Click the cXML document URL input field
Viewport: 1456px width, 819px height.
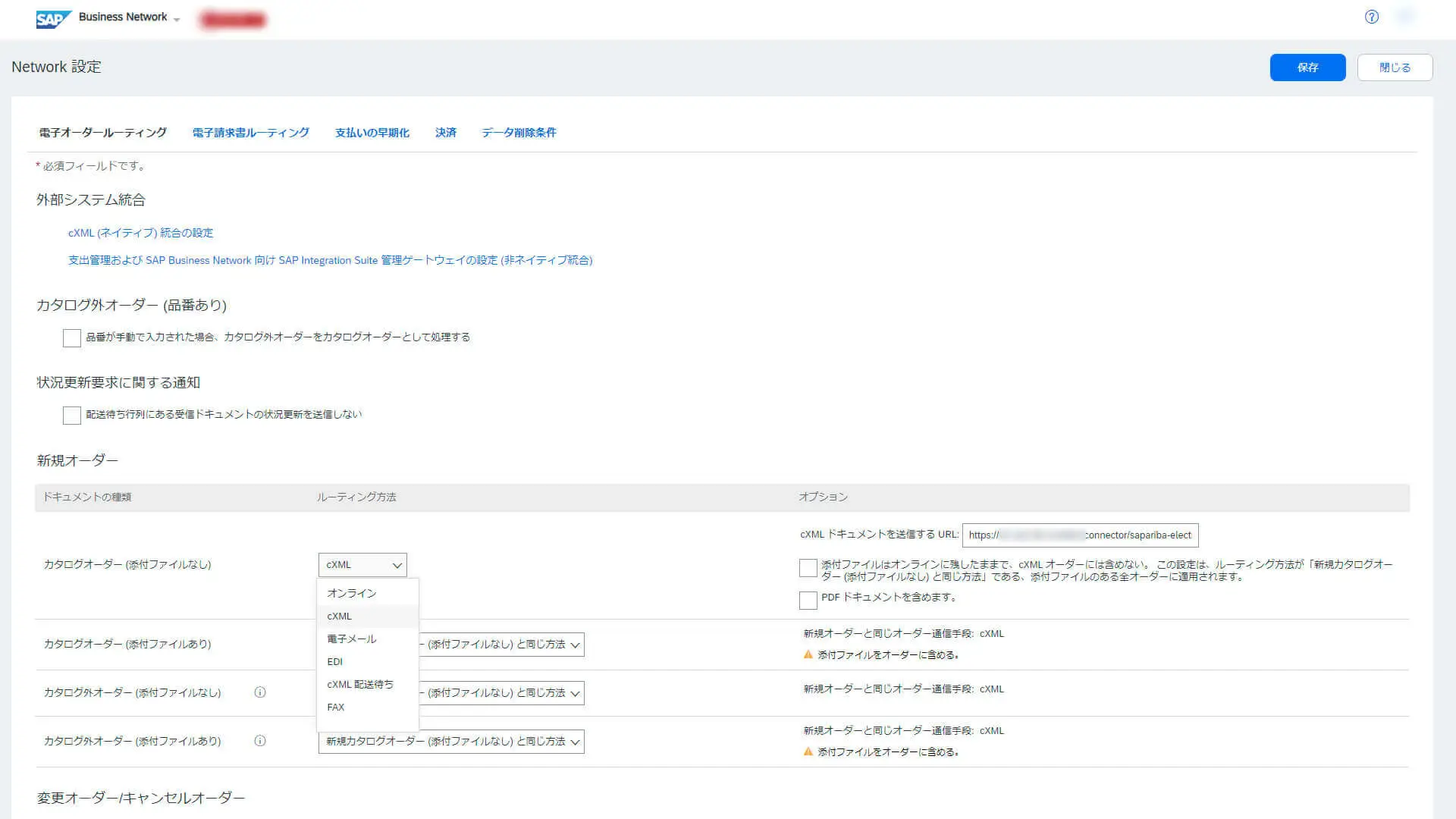click(1080, 535)
